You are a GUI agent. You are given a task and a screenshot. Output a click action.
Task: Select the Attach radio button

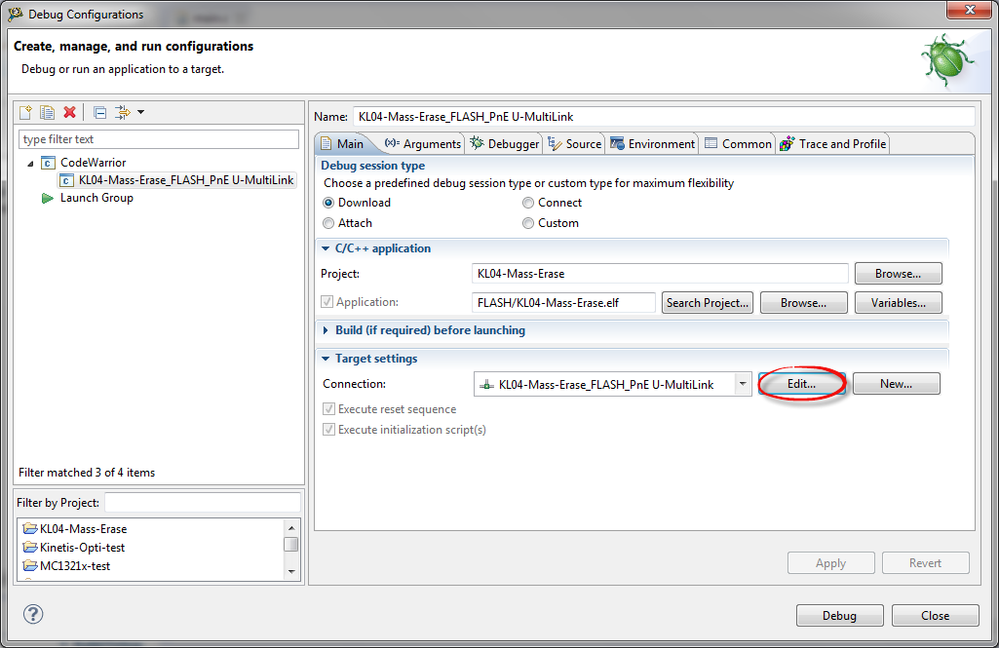(x=328, y=223)
